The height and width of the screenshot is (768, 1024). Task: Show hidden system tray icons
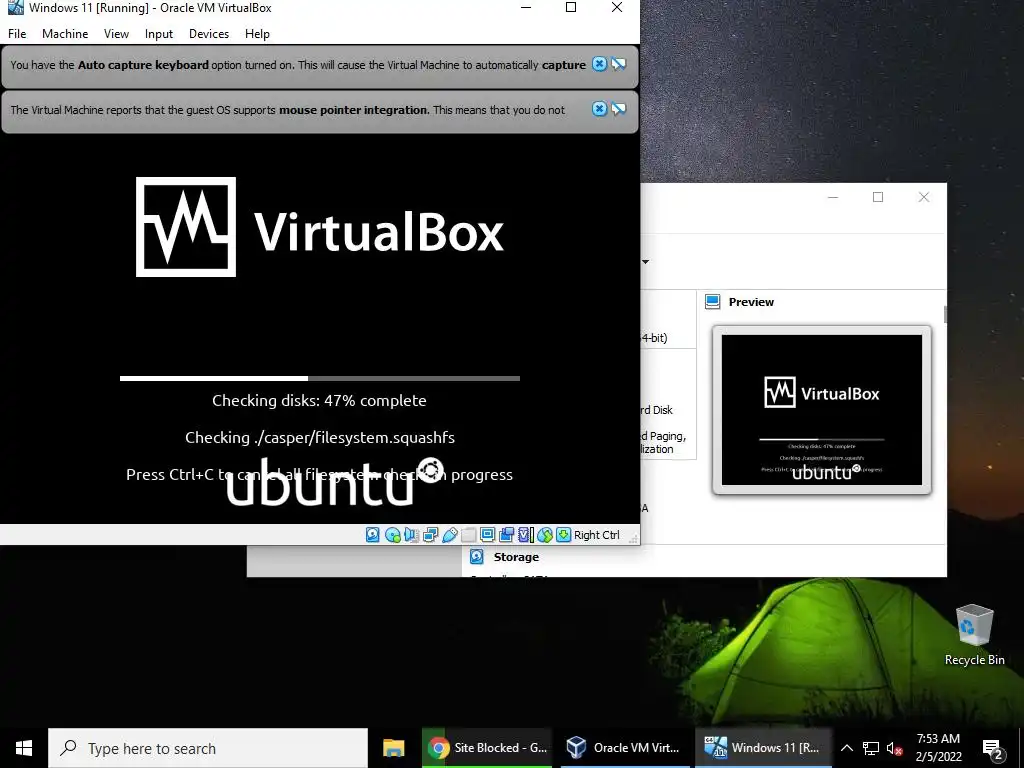846,748
